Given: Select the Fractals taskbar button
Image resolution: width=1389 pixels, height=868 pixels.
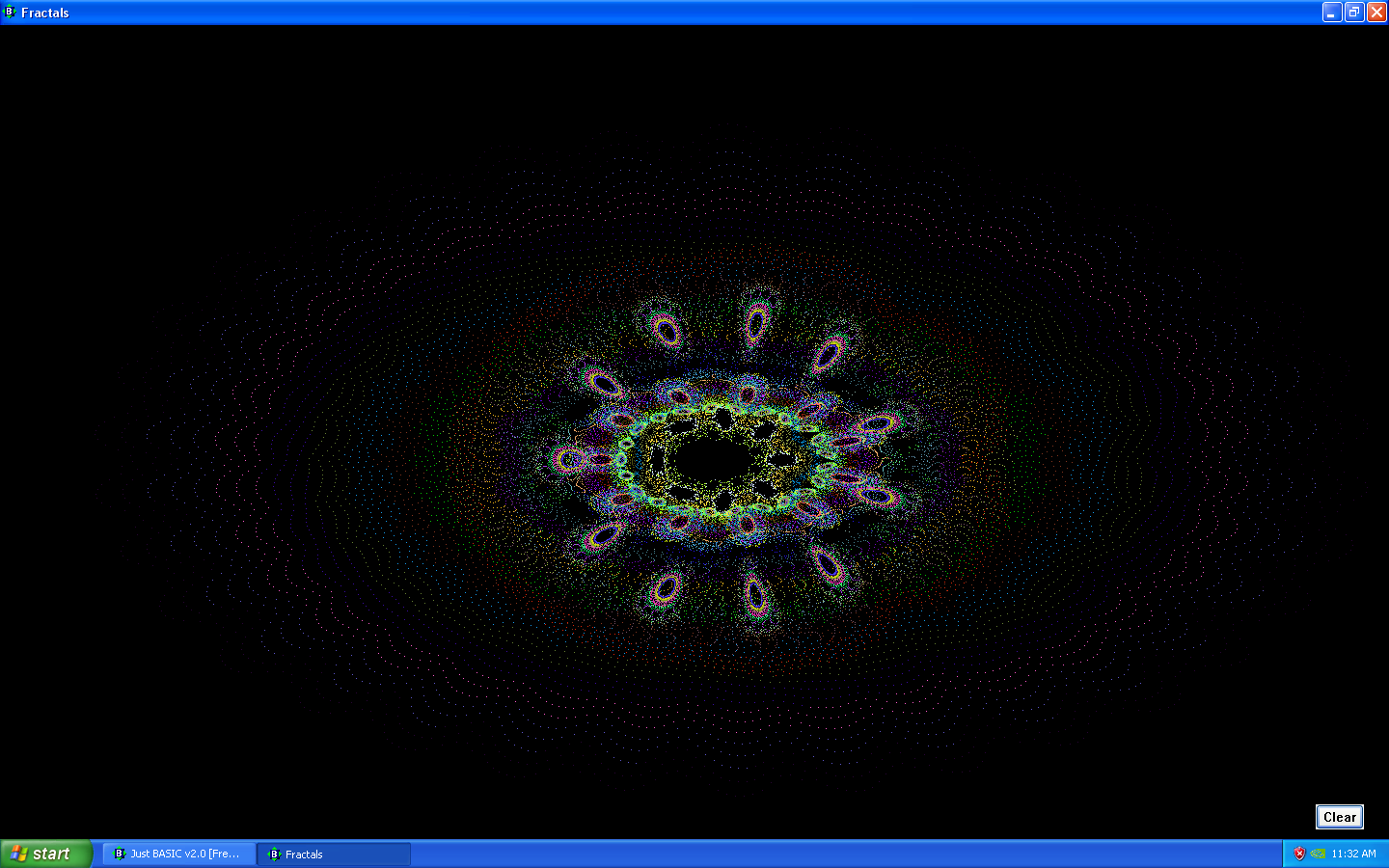Looking at the screenshot, I should coord(335,854).
